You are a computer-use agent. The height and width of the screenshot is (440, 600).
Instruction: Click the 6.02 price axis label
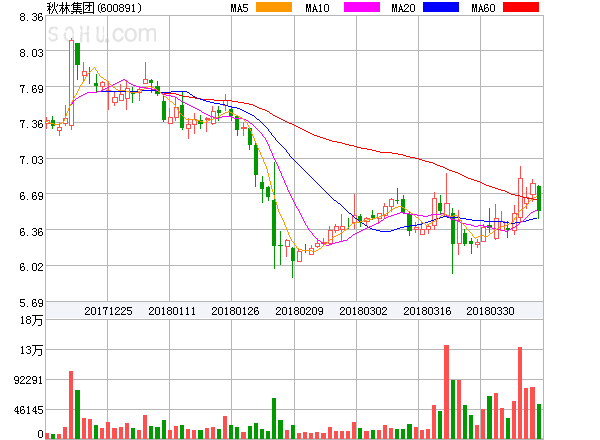pos(31,267)
